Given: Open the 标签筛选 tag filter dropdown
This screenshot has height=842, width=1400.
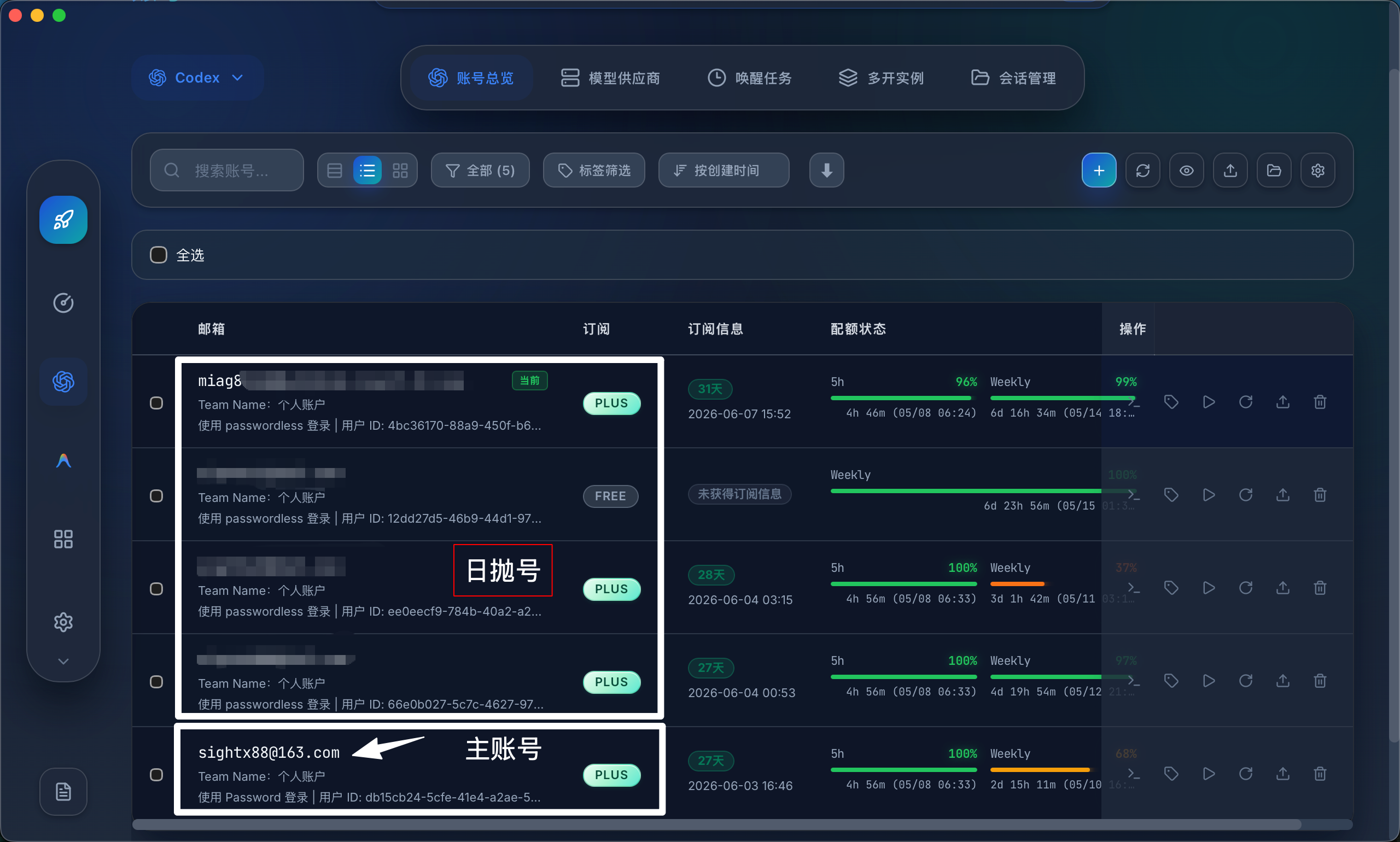Looking at the screenshot, I should point(593,170).
